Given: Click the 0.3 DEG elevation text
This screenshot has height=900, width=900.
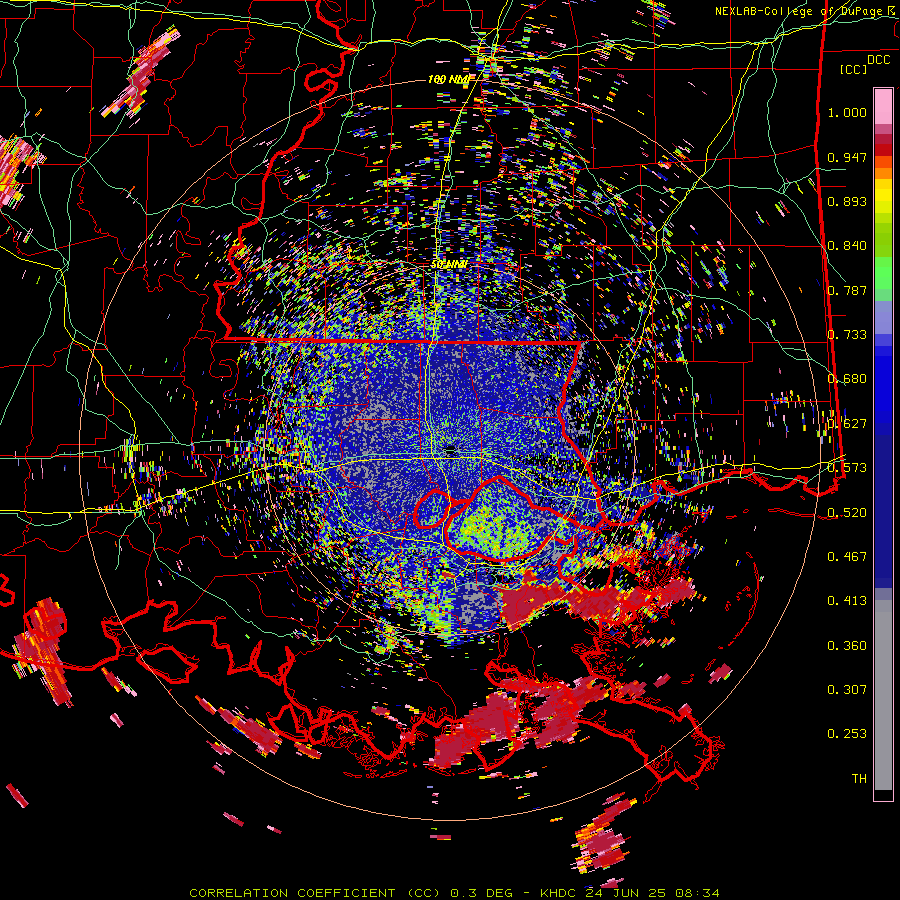Looking at the screenshot, I should point(482,893).
